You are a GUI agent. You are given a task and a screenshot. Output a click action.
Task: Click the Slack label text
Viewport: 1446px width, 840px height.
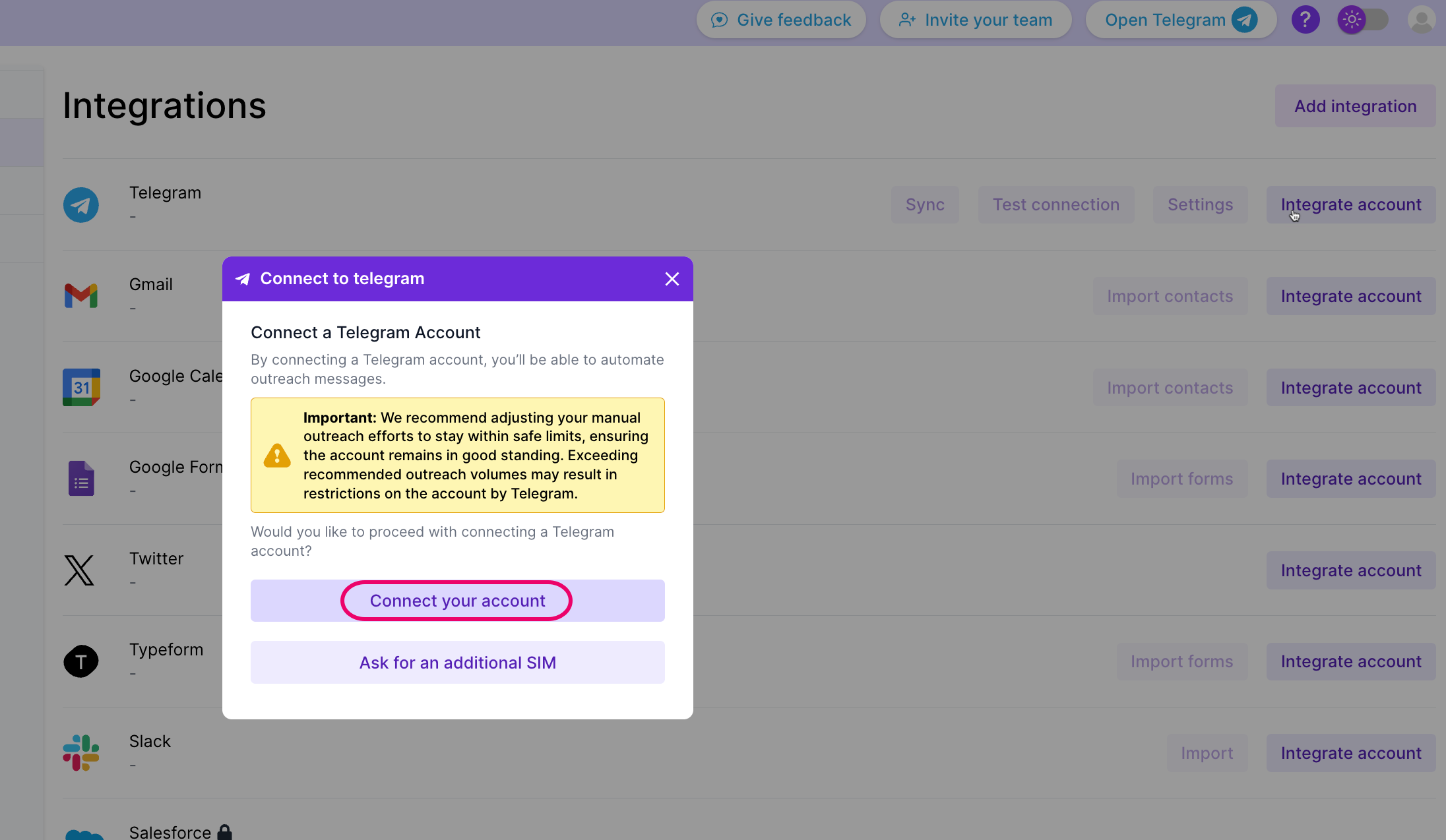pos(150,741)
